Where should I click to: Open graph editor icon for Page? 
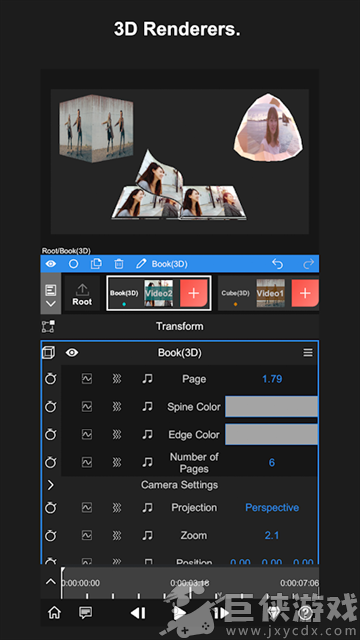tap(87, 379)
